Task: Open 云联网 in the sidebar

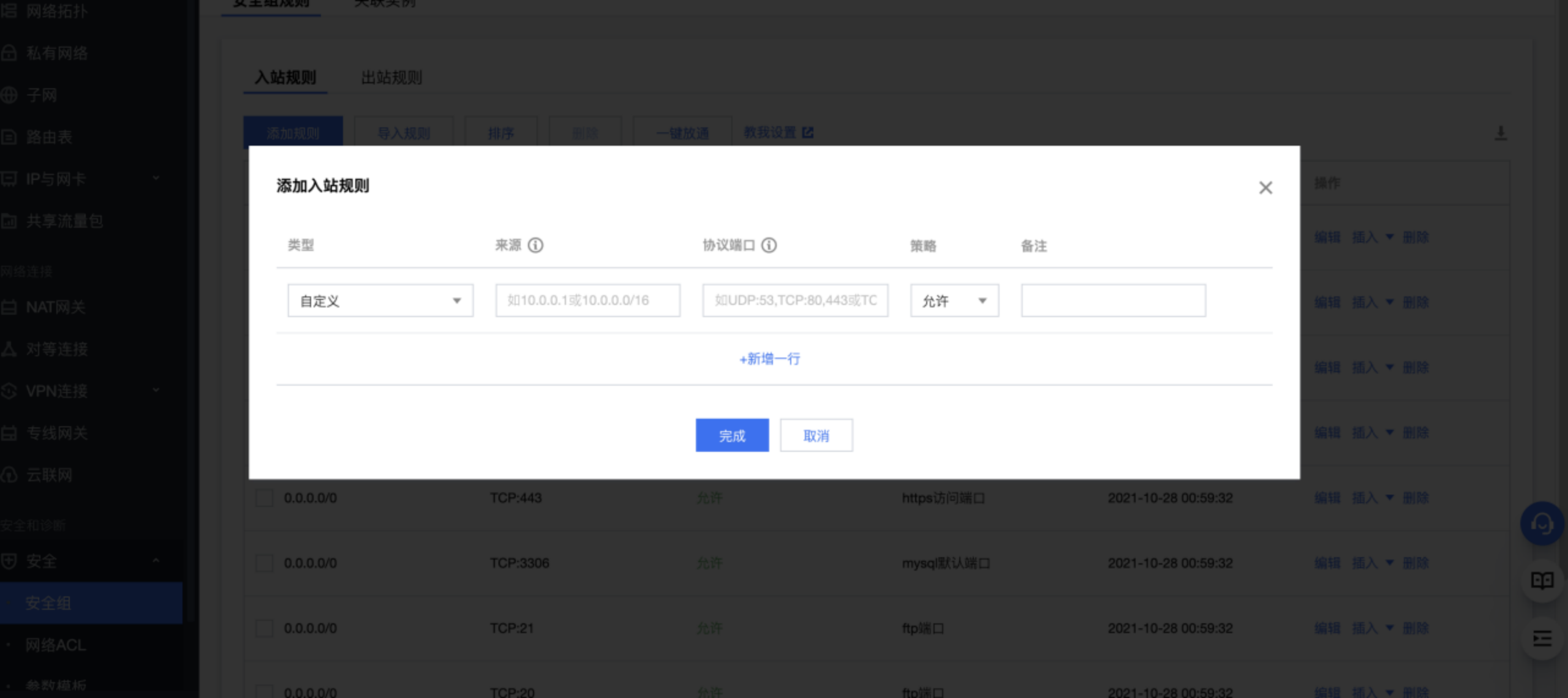Action: (49, 475)
